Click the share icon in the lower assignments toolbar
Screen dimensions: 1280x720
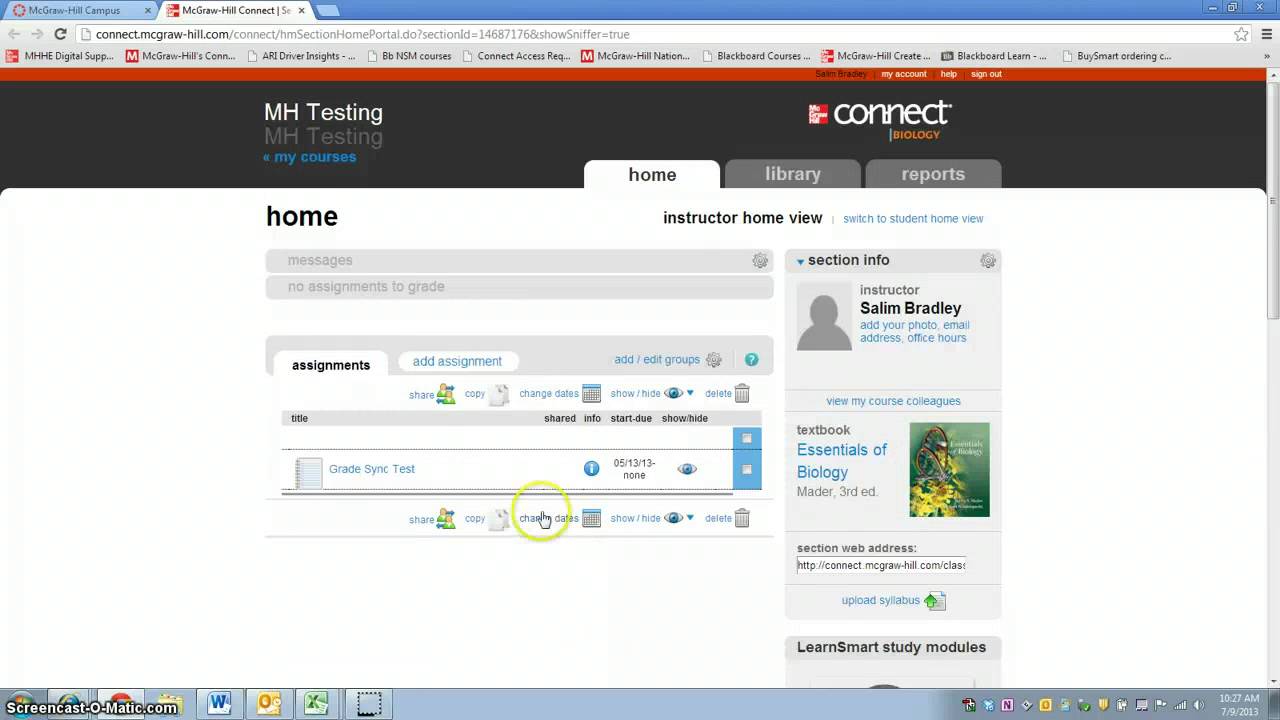click(446, 519)
